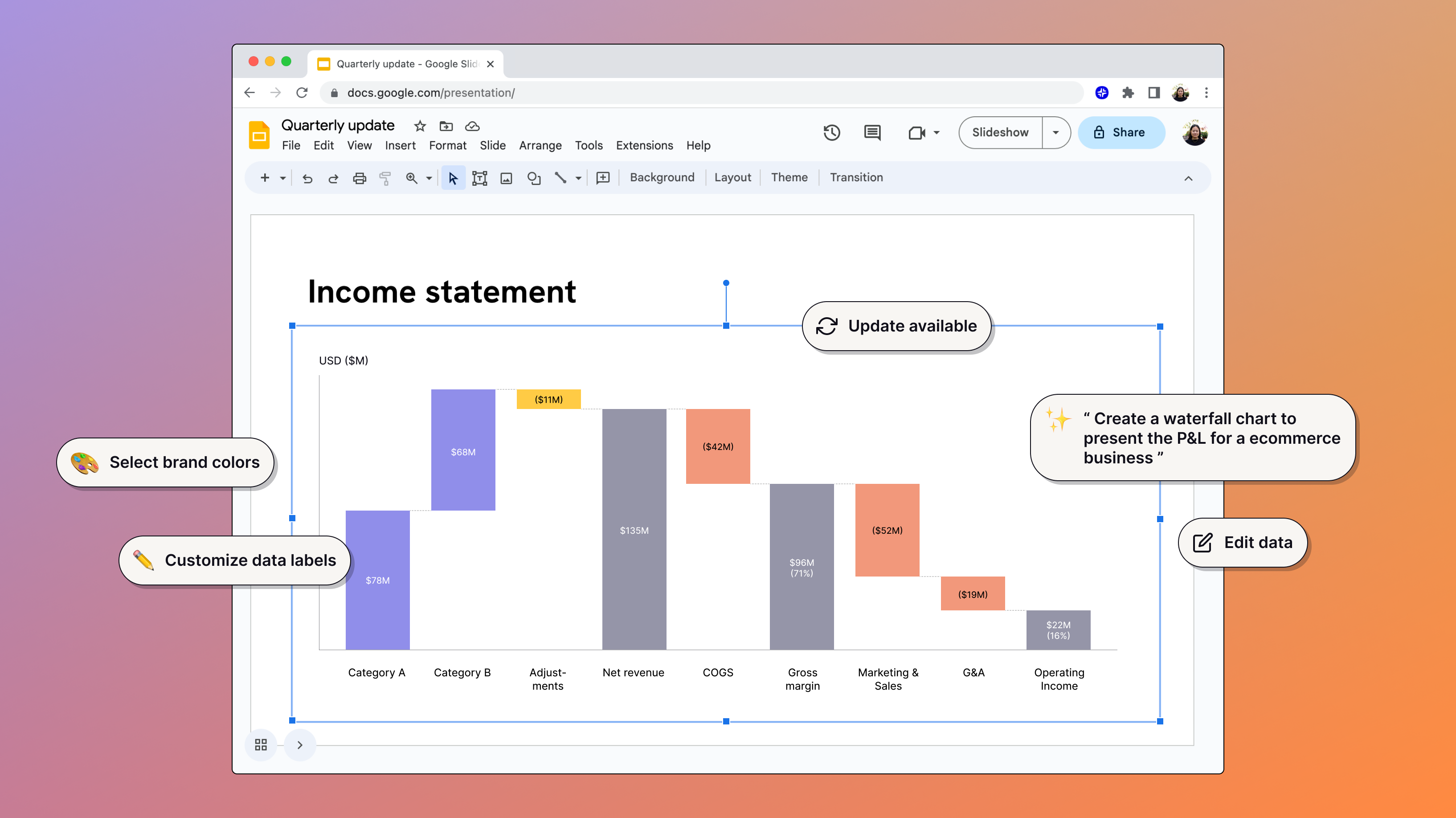Open the Insert menu

click(400, 146)
